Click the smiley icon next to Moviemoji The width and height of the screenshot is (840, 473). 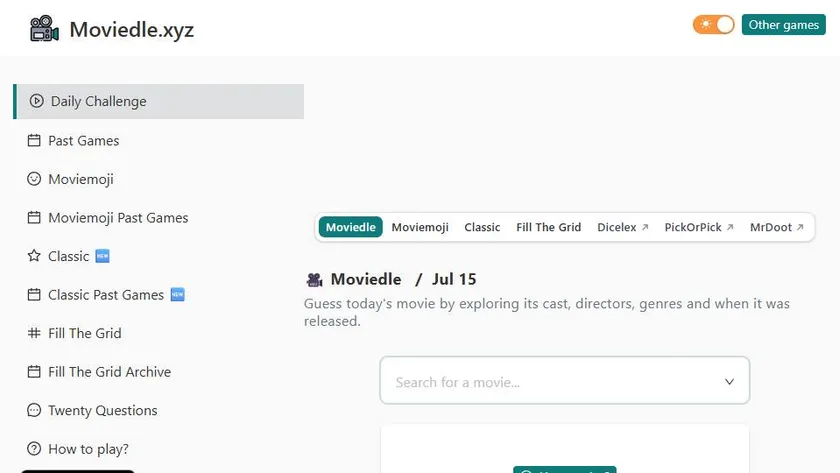[34, 179]
